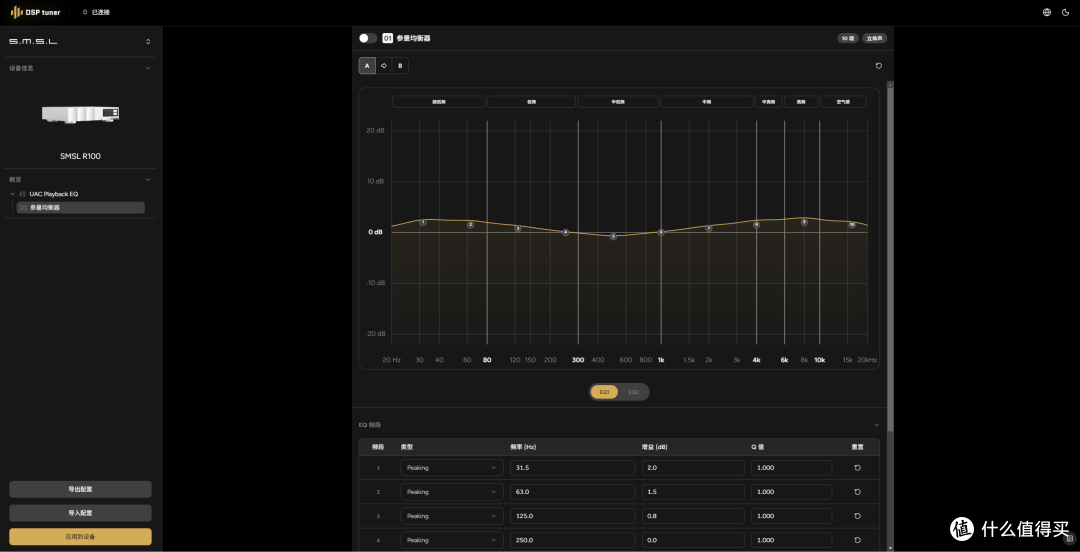Select preset slot A
The height and width of the screenshot is (552, 1080).
[367, 65]
